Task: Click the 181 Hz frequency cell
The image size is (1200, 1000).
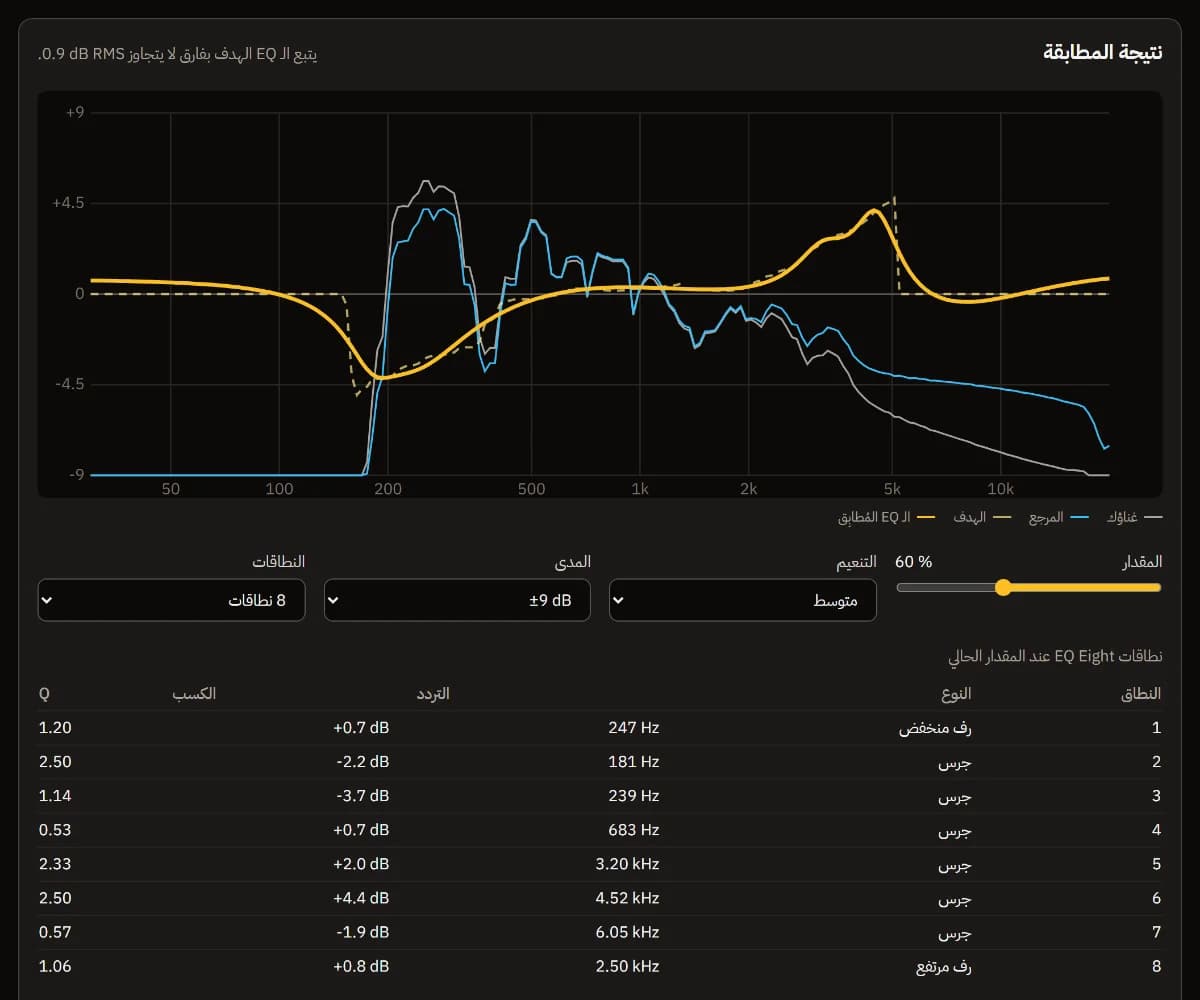Action: tap(634, 762)
